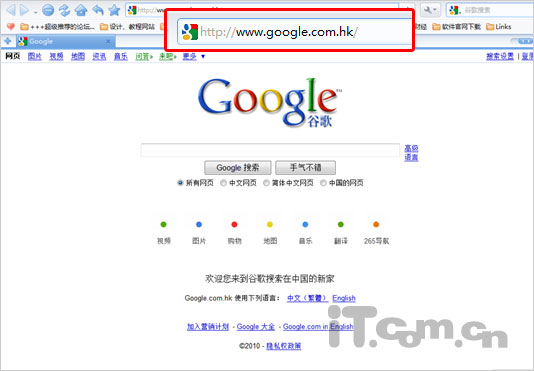Switch language to 中文（繁體）
The image size is (534, 371).
[x=308, y=298]
